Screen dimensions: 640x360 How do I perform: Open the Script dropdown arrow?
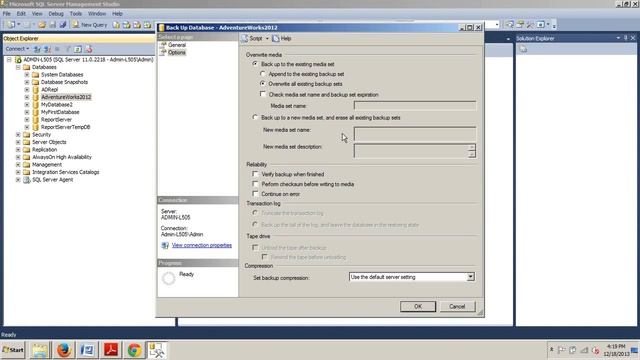[267, 38]
